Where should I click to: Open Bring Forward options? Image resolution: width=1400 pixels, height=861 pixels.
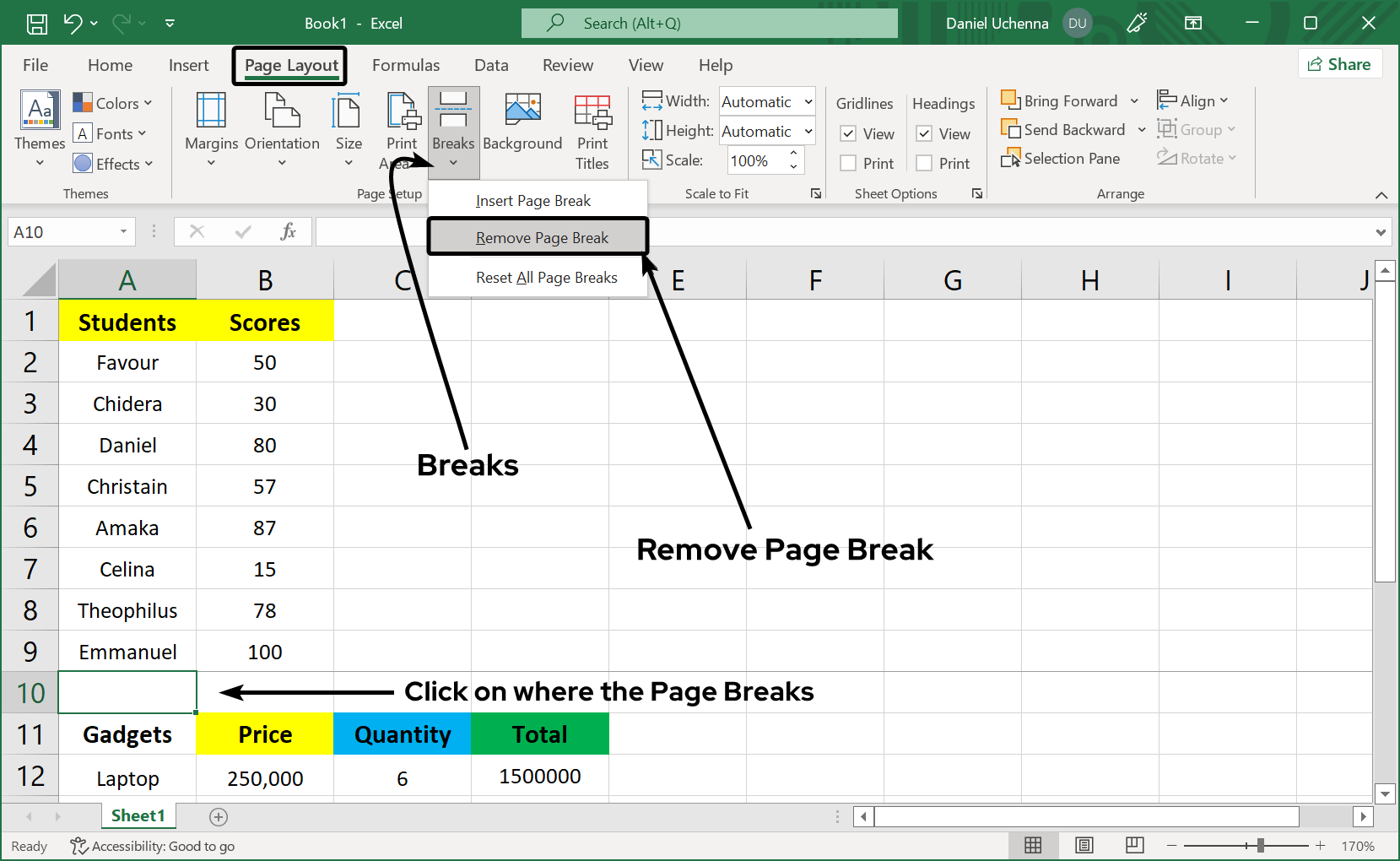(x=1135, y=100)
